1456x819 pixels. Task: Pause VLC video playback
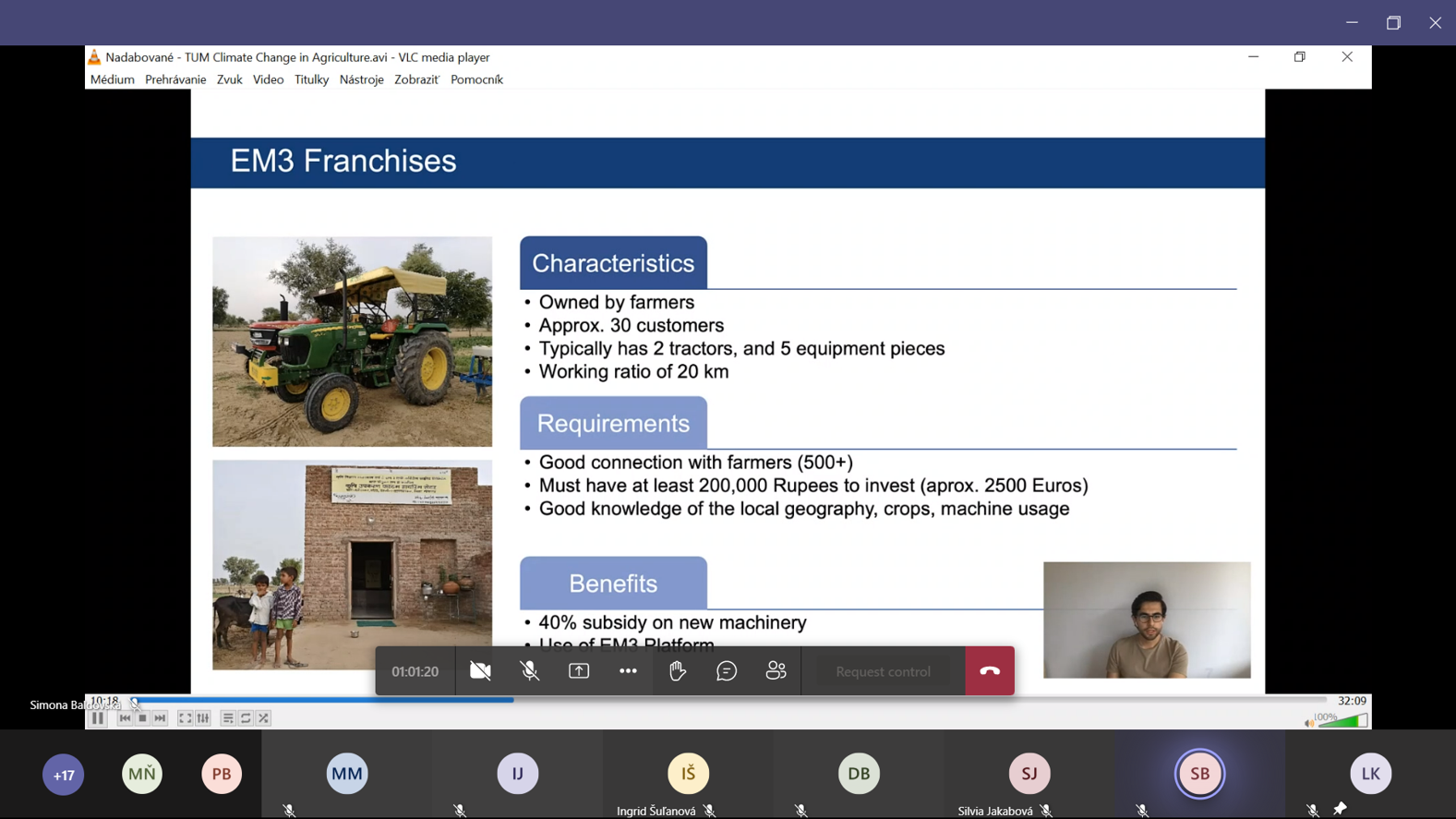tap(98, 718)
